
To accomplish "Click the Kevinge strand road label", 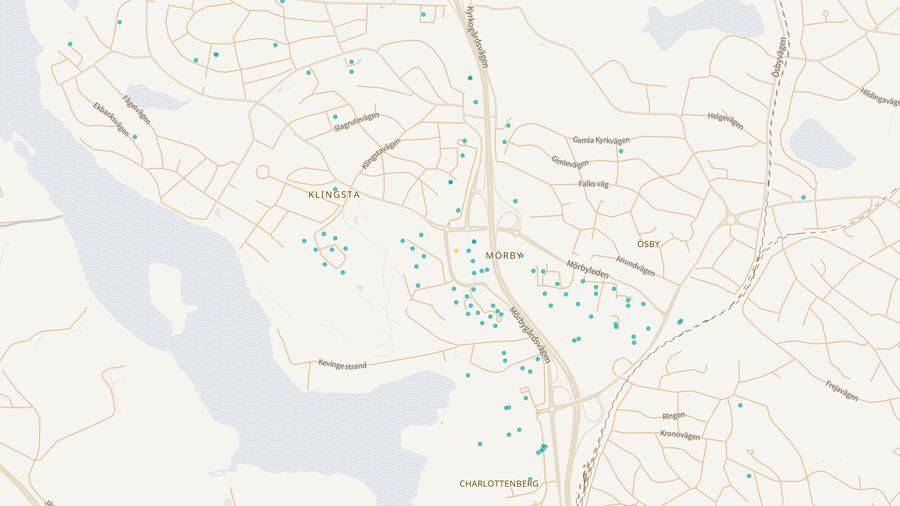I will click(x=342, y=365).
